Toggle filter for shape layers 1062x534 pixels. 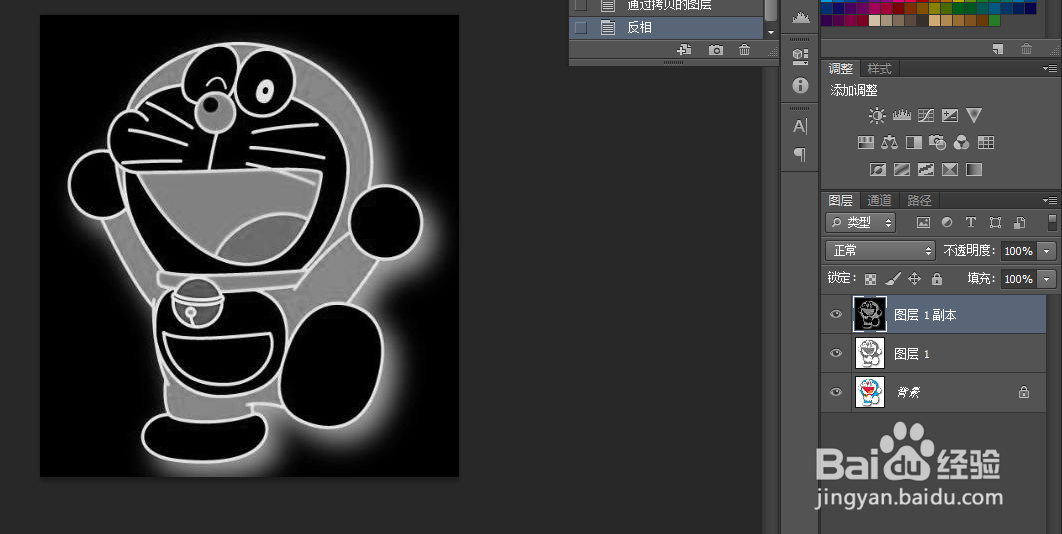click(x=995, y=222)
